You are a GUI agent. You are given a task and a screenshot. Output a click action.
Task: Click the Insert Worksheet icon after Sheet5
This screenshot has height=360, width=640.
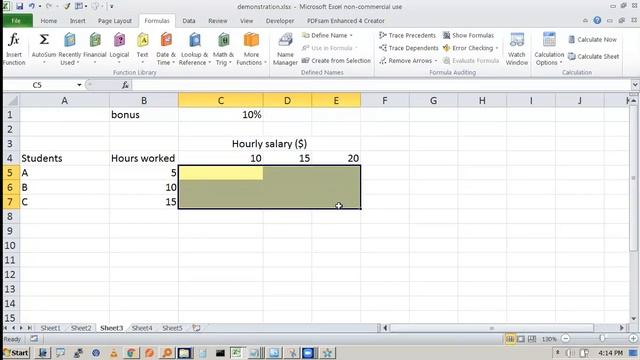pyautogui.click(x=196, y=328)
